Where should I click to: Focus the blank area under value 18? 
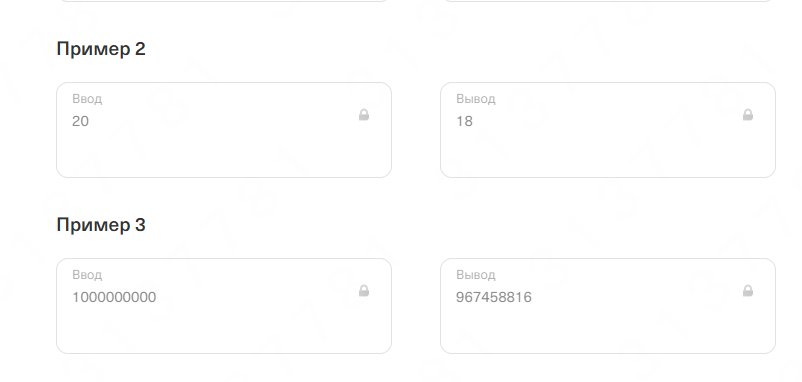click(608, 152)
